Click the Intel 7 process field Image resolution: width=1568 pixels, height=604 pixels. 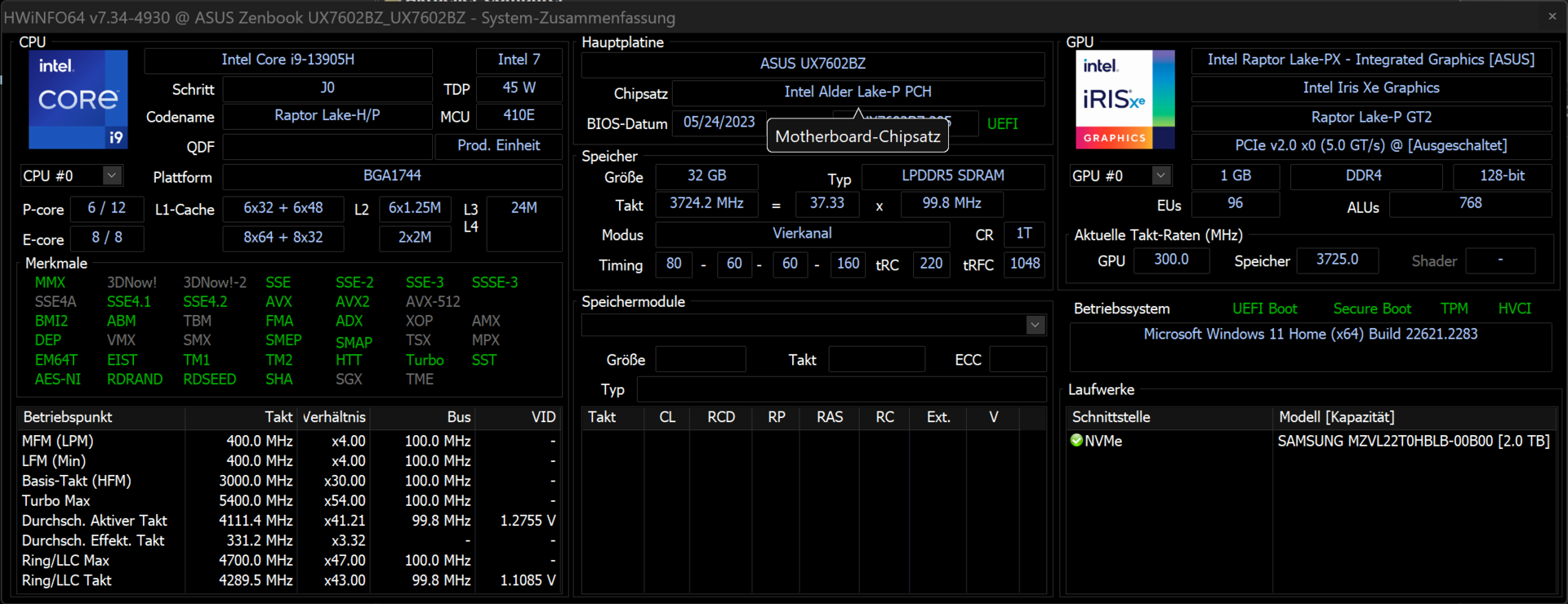[x=519, y=60]
